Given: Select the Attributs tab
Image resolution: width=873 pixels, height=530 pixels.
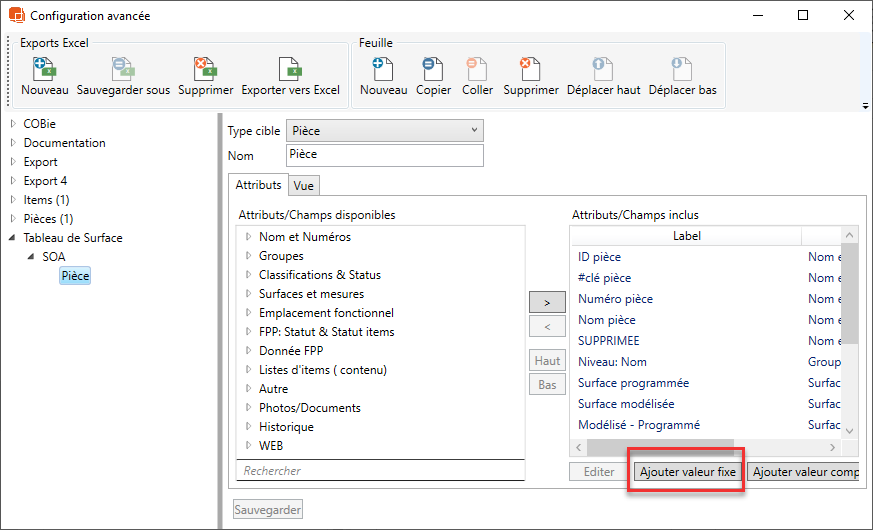Looking at the screenshot, I should pyautogui.click(x=258, y=185).
